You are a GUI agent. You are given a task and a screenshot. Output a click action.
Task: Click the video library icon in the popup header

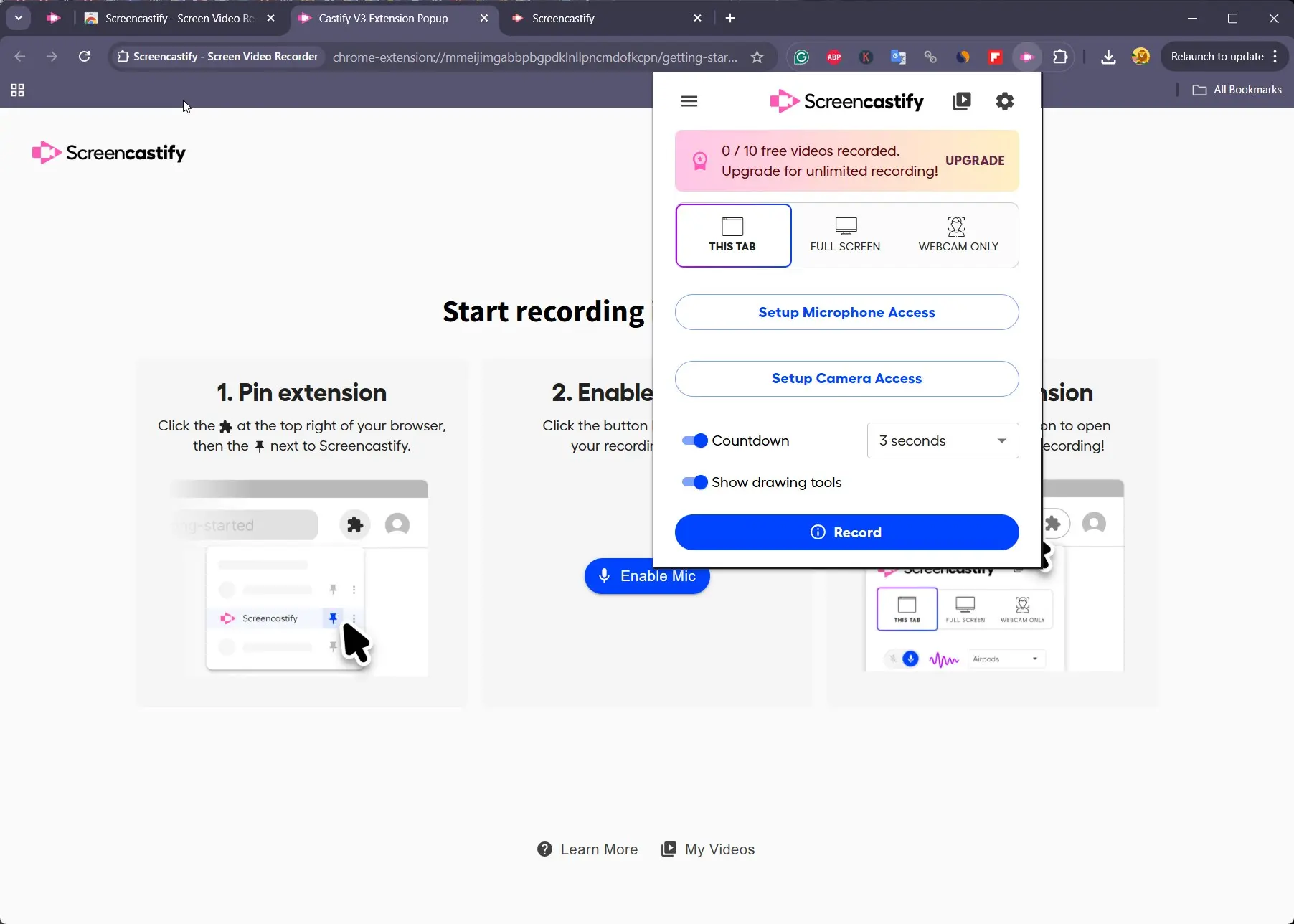(x=962, y=100)
